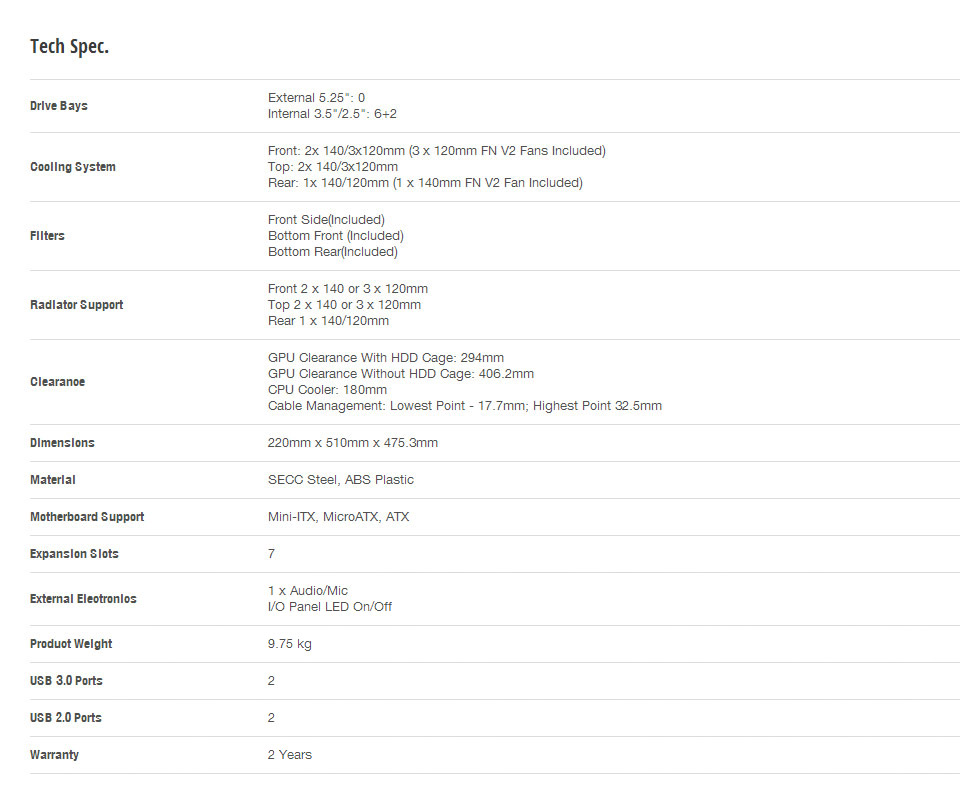Click the I/O Panel LED On/Off text

329,607
